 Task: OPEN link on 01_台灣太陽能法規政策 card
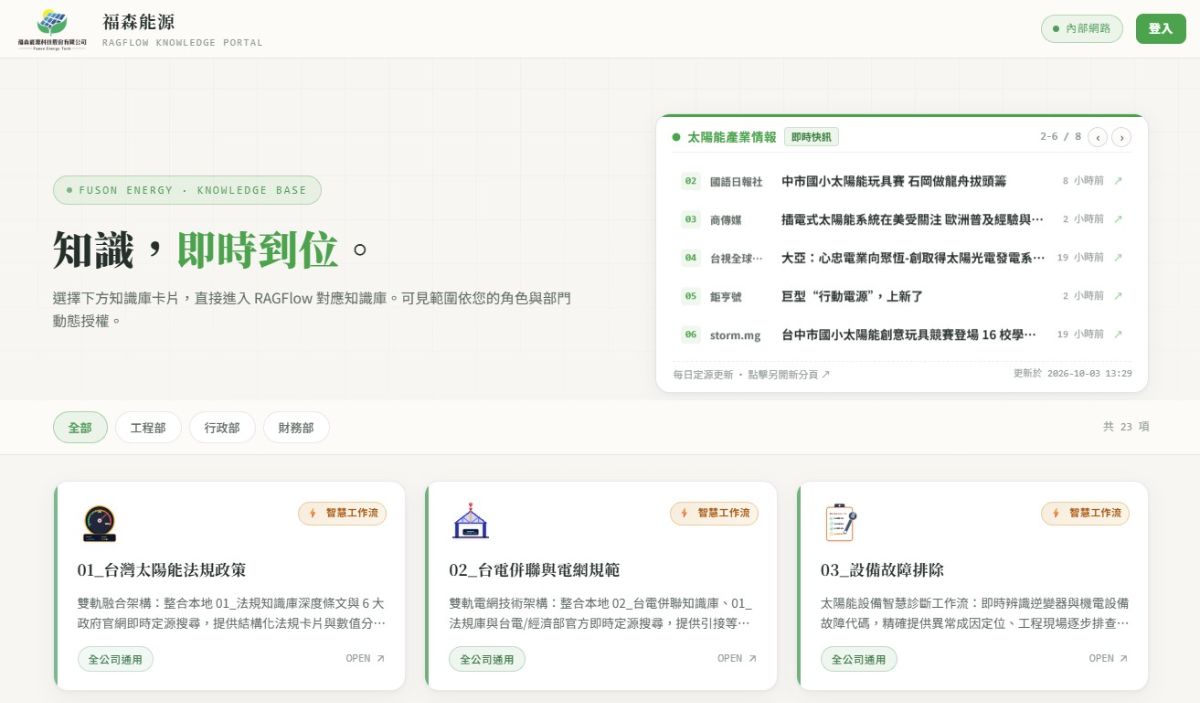(365, 659)
